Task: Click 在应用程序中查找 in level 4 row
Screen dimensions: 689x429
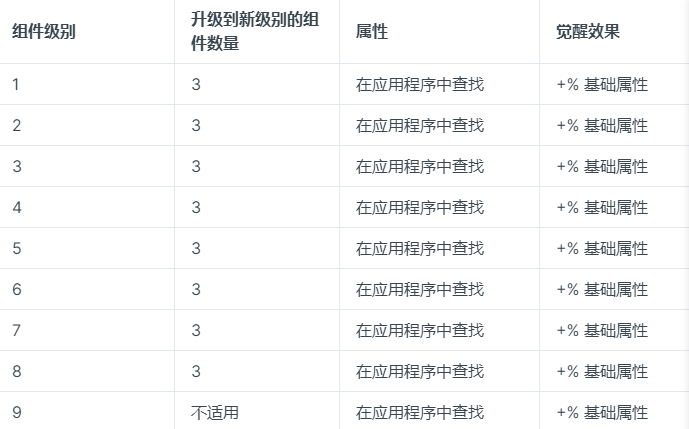Action: click(x=420, y=207)
